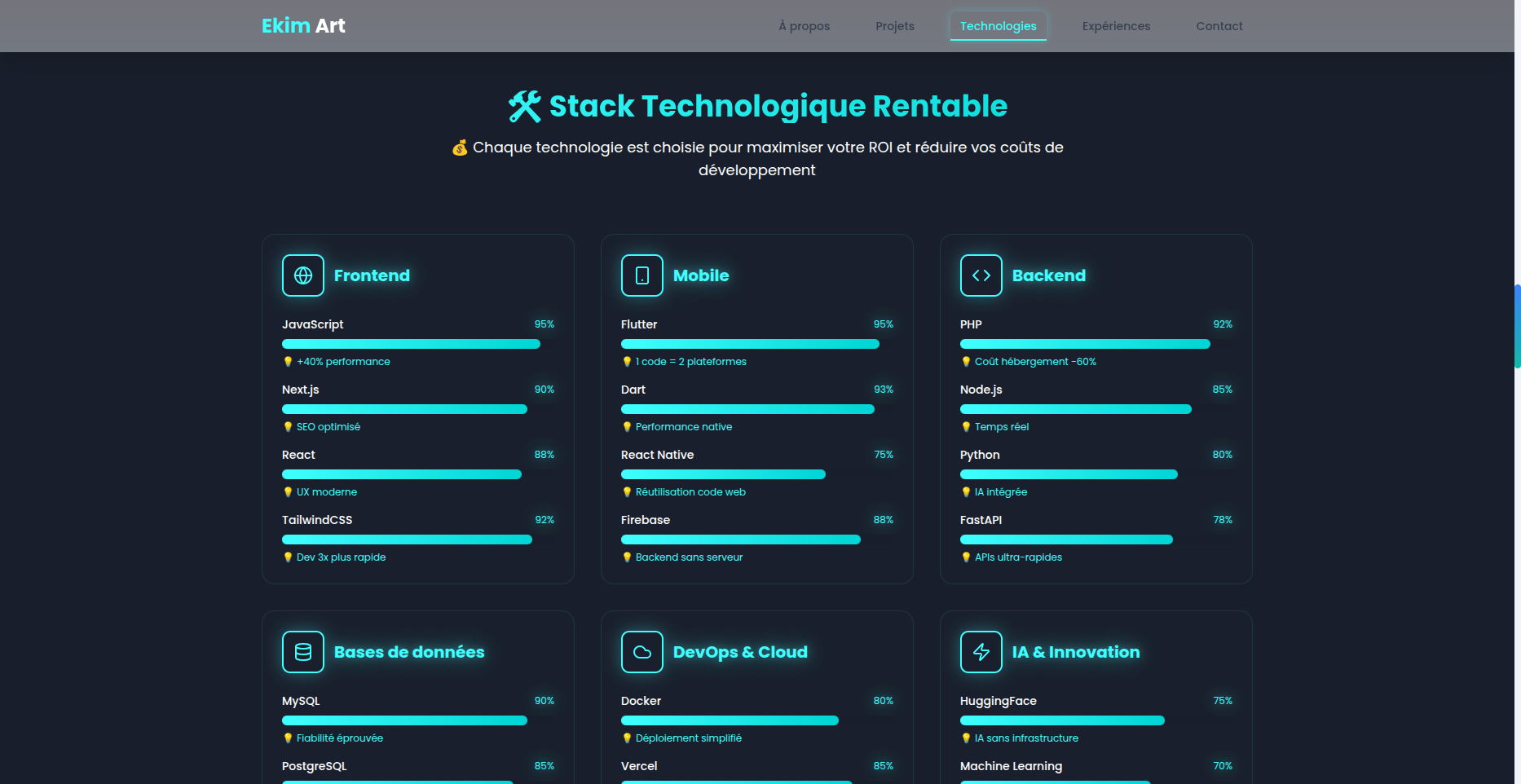The width and height of the screenshot is (1521, 784).
Task: Click the hammer and wrench heading icon
Action: tap(524, 107)
